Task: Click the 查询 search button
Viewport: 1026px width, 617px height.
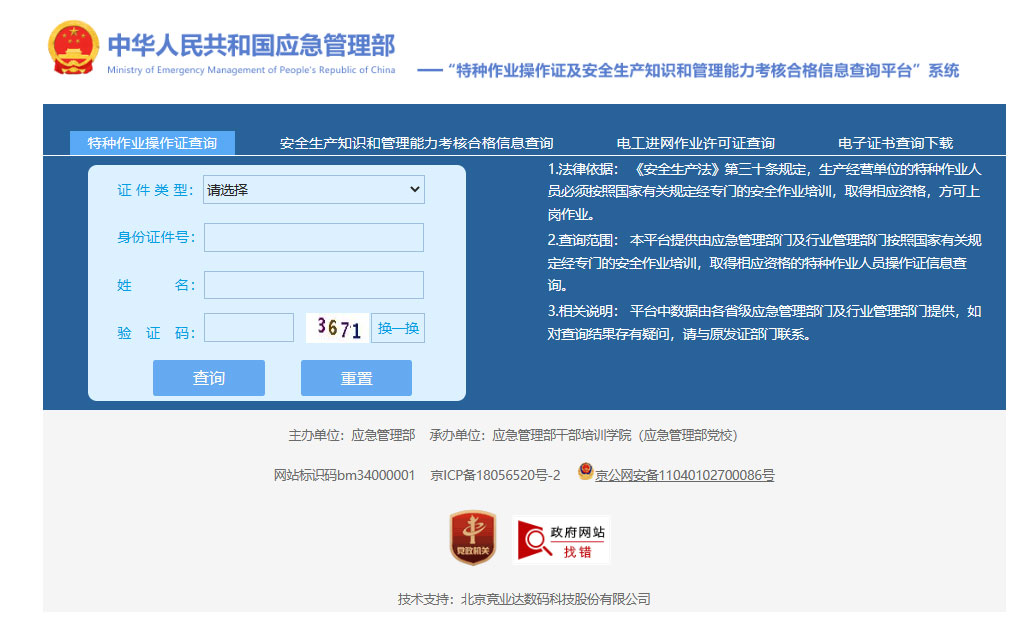Action: [209, 378]
